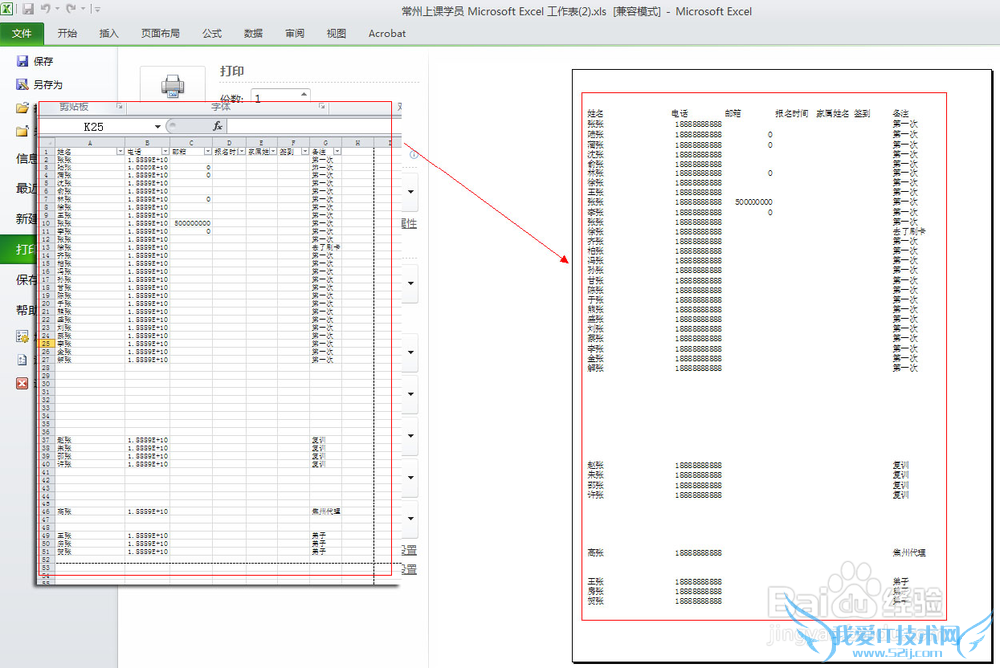Click the Save (保存) icon in Backstage menu
Image resolution: width=1000 pixels, height=668 pixels.
coord(22,61)
